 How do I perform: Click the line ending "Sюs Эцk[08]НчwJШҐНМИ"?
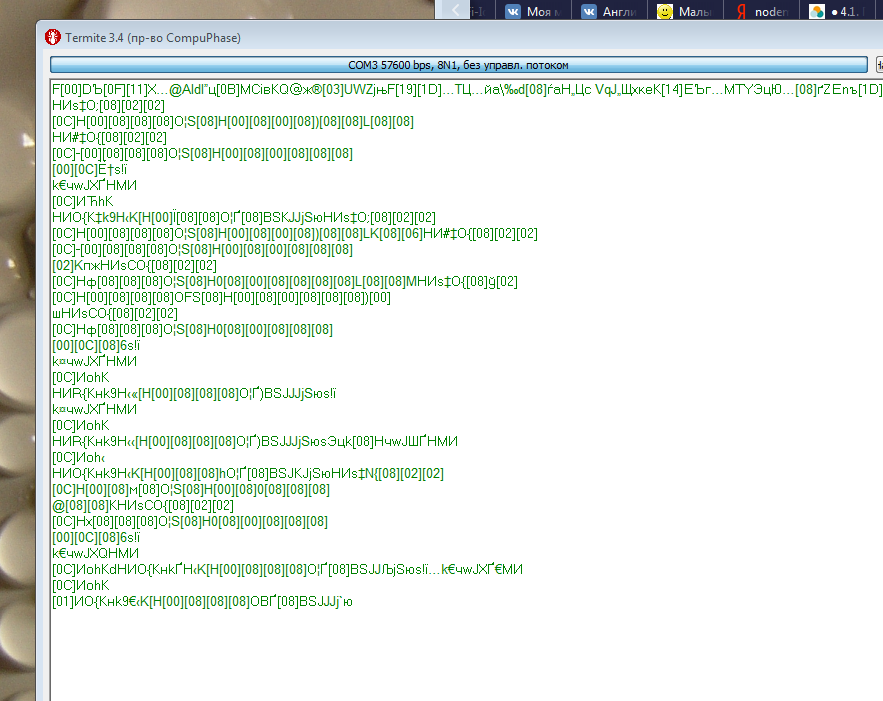255,441
